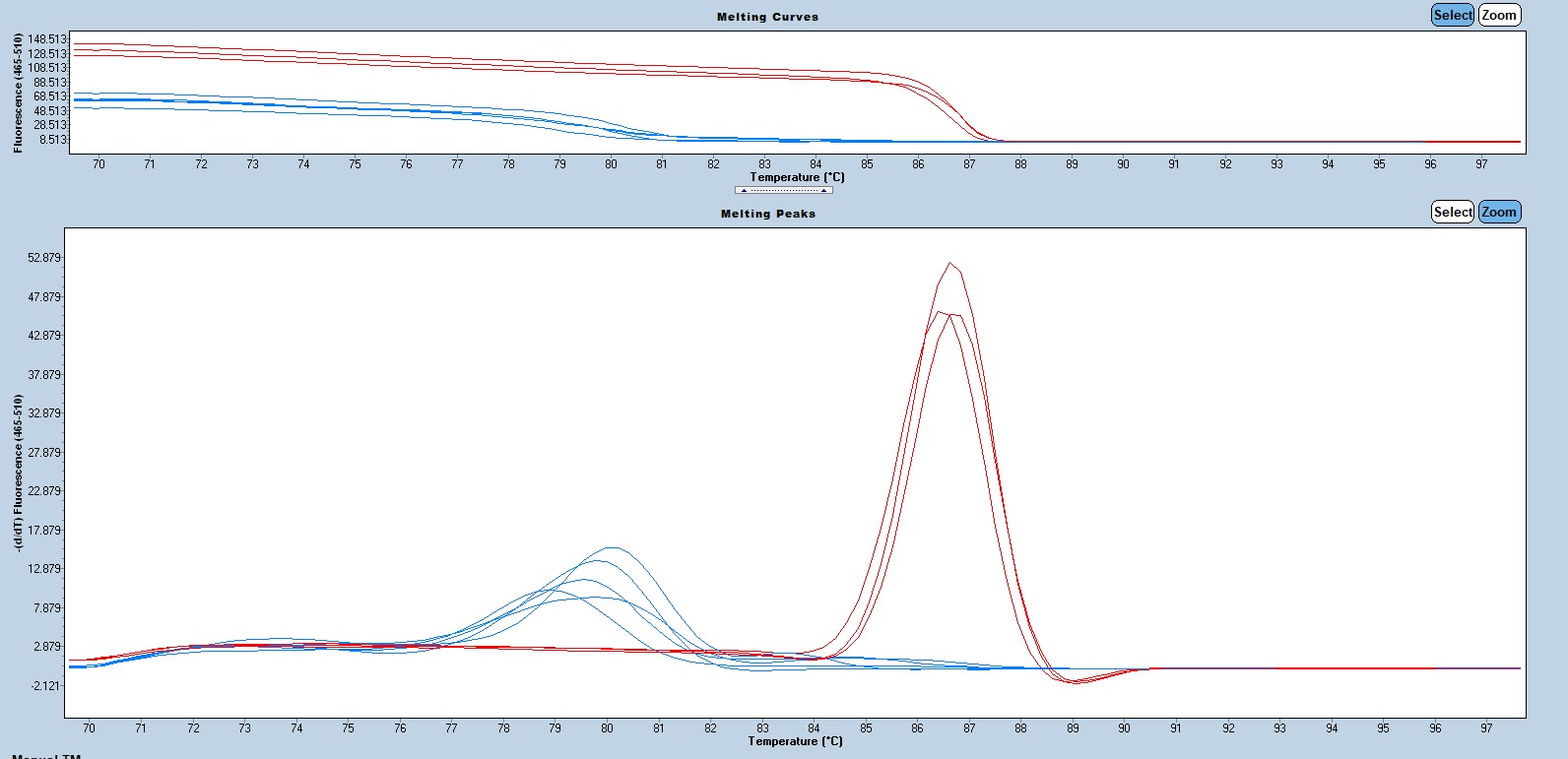Activate Select mode for Melting Curves chart
This screenshot has height=759, width=1568.
coord(1452,15)
